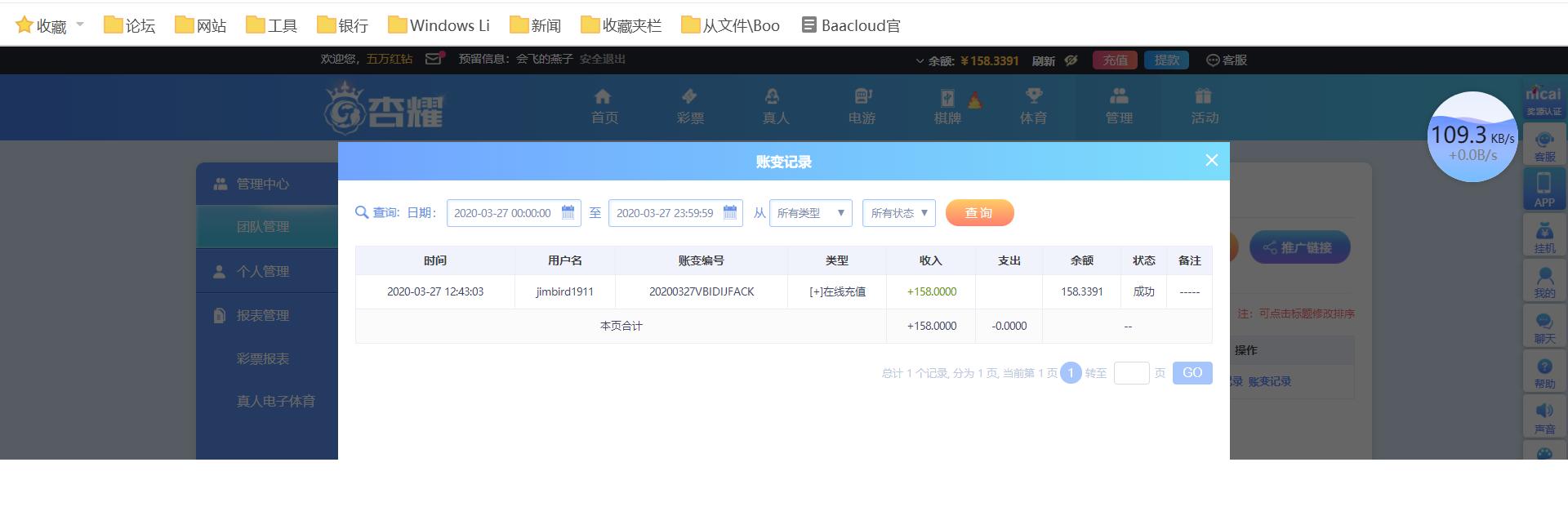The width and height of the screenshot is (1568, 529).
Task: Open 管理中心 in left sidebar
Action: [x=267, y=184]
